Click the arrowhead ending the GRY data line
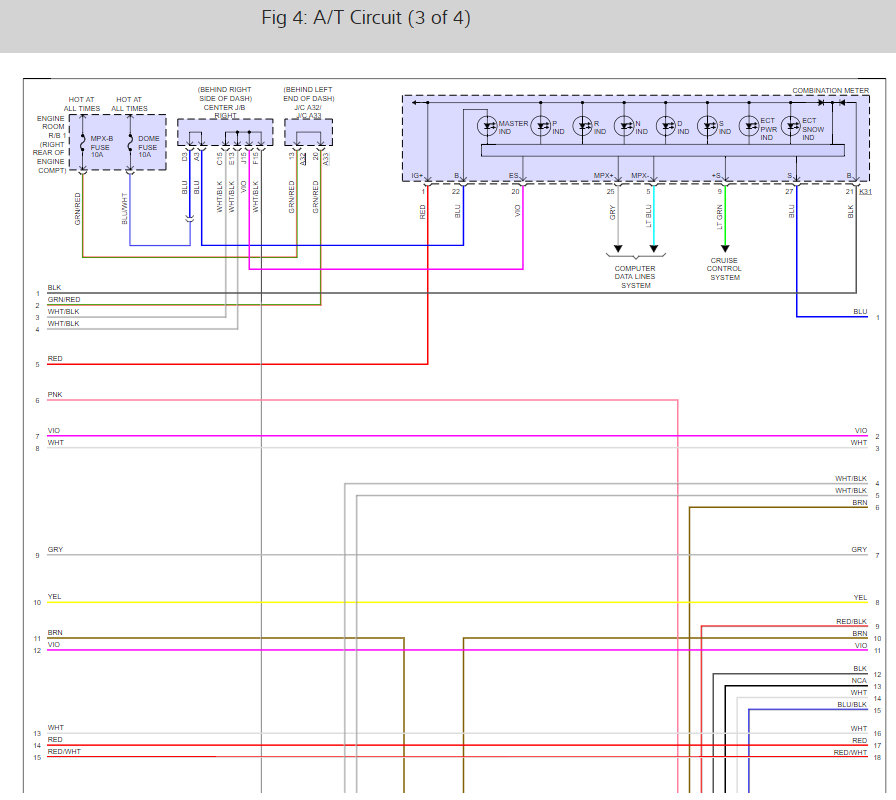The image size is (896, 800). tap(618, 249)
